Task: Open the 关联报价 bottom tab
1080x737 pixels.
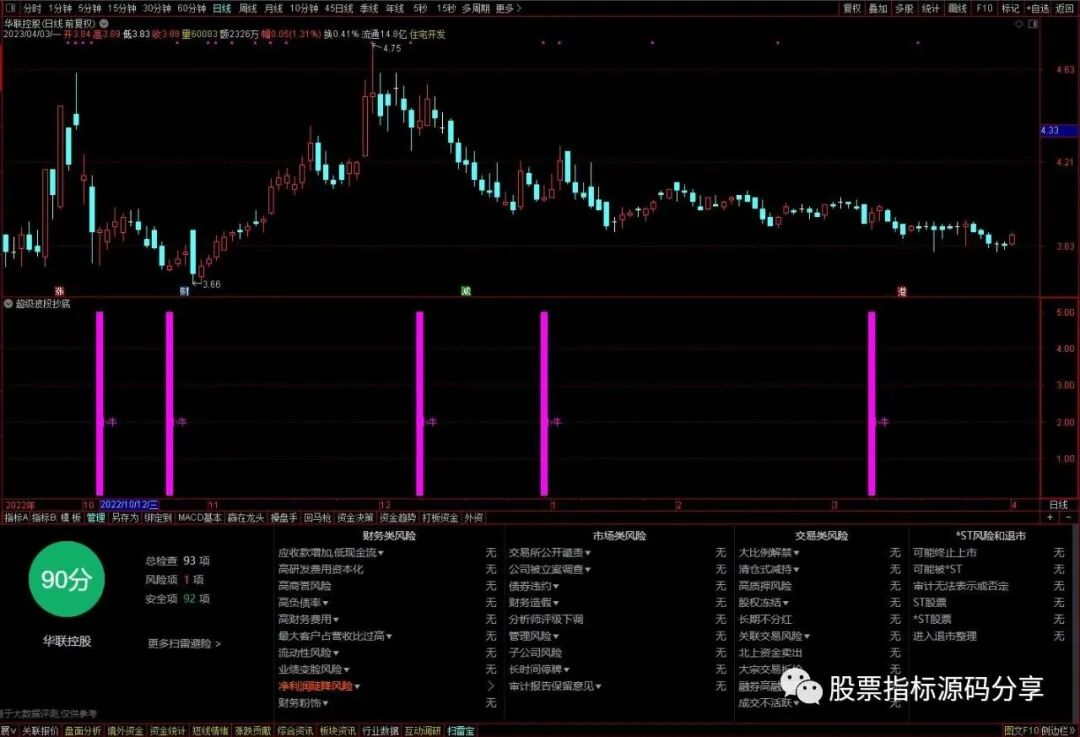Action: click(x=40, y=731)
